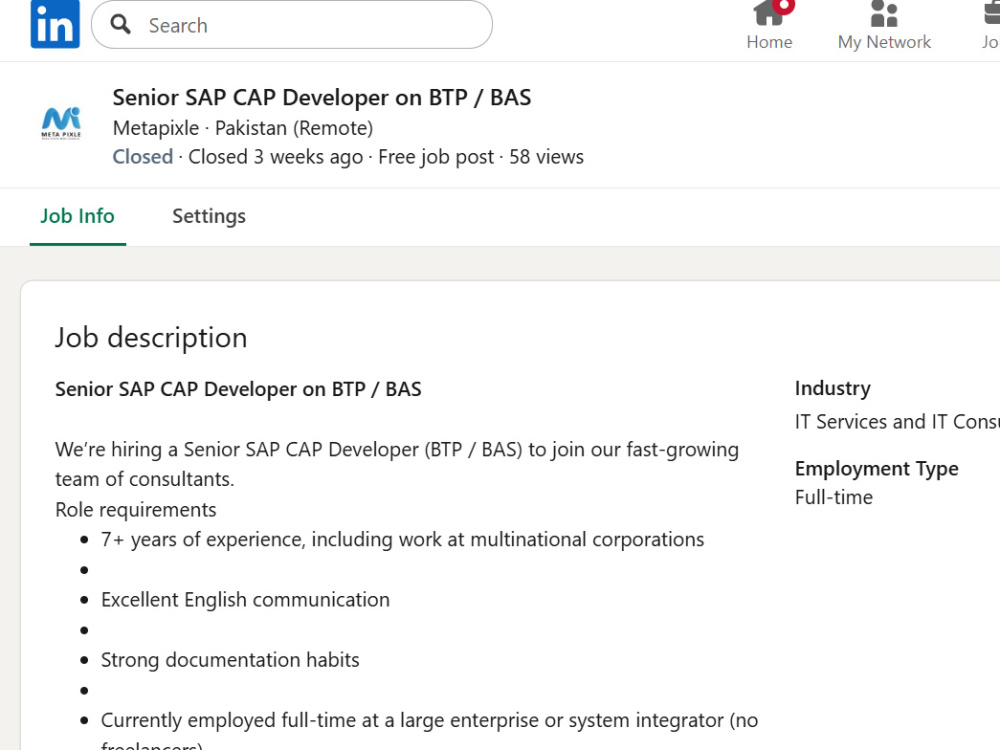Click 'Role requirements' text
This screenshot has width=1000, height=750.
136,510
